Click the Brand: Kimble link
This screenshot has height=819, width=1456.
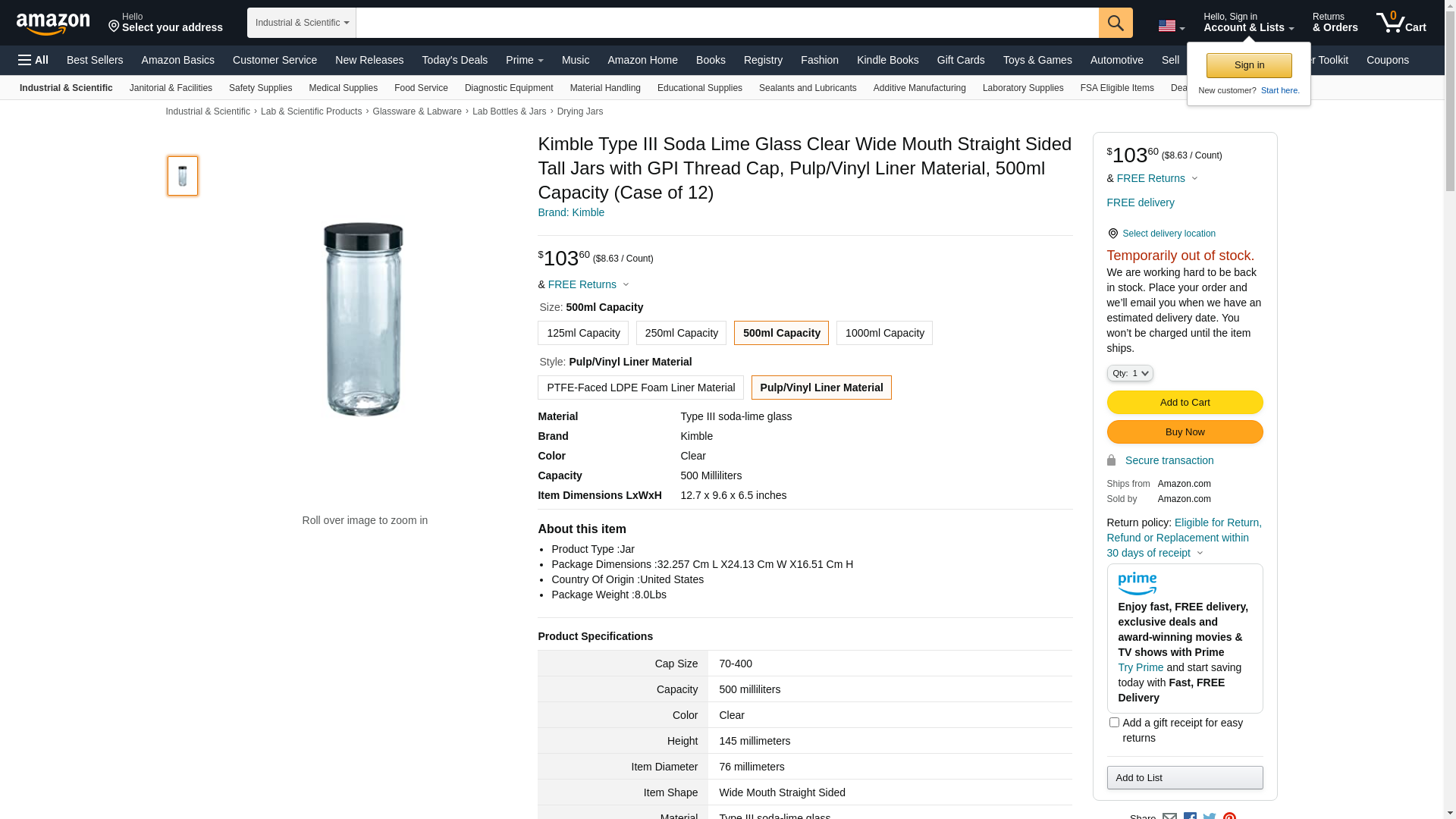[x=571, y=212]
